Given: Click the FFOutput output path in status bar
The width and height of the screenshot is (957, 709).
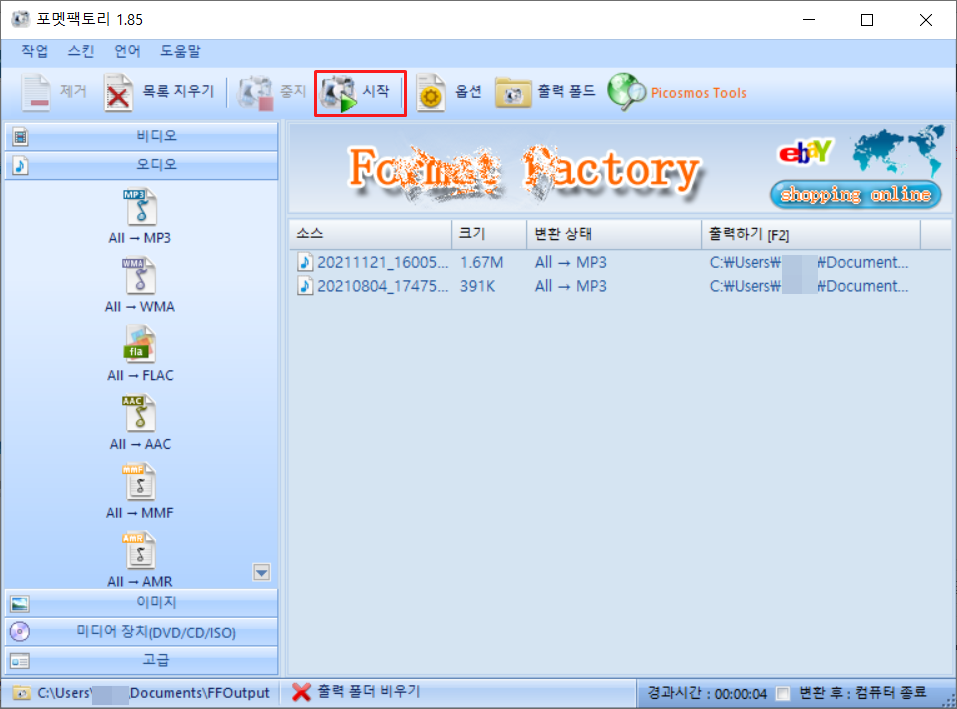Looking at the screenshot, I should (153, 693).
